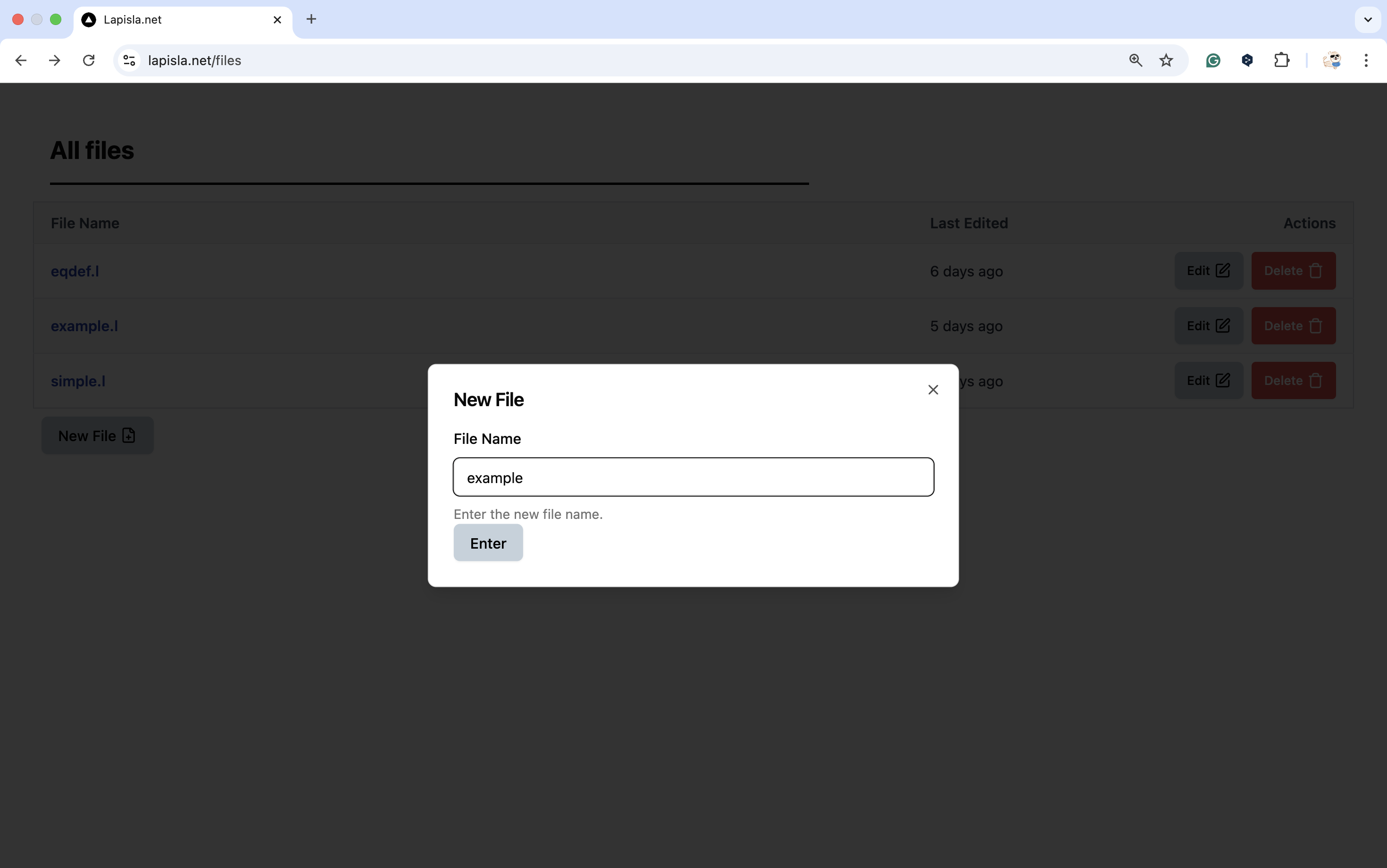Viewport: 1387px width, 868px height.
Task: Open the Extensions puzzle menu
Action: pos(1281,60)
